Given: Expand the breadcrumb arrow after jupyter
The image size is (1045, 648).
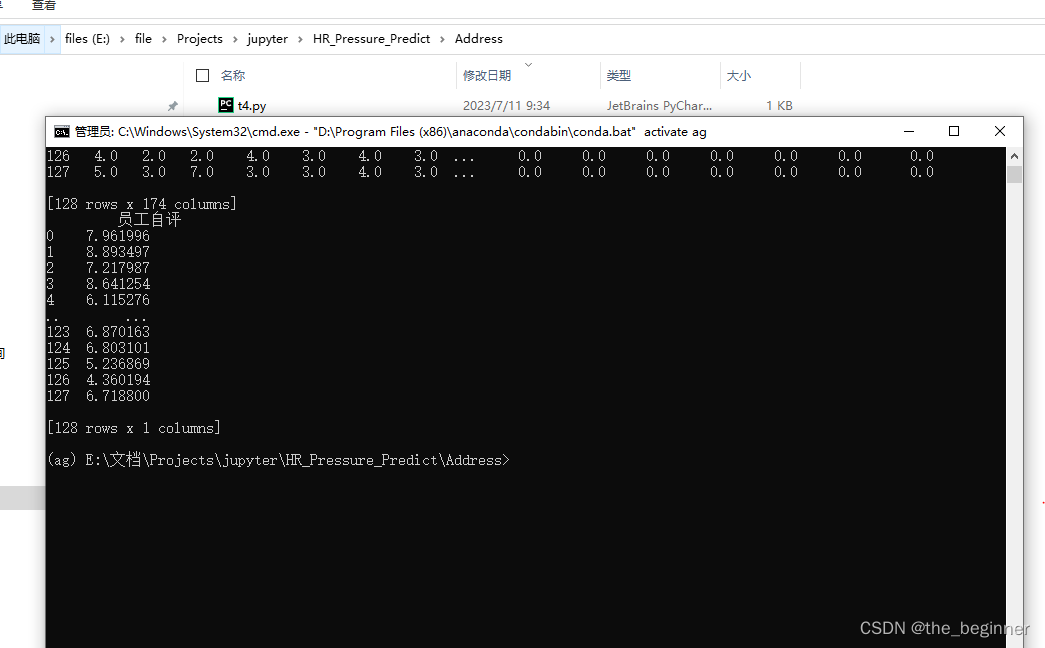Looking at the screenshot, I should click(x=298, y=38).
